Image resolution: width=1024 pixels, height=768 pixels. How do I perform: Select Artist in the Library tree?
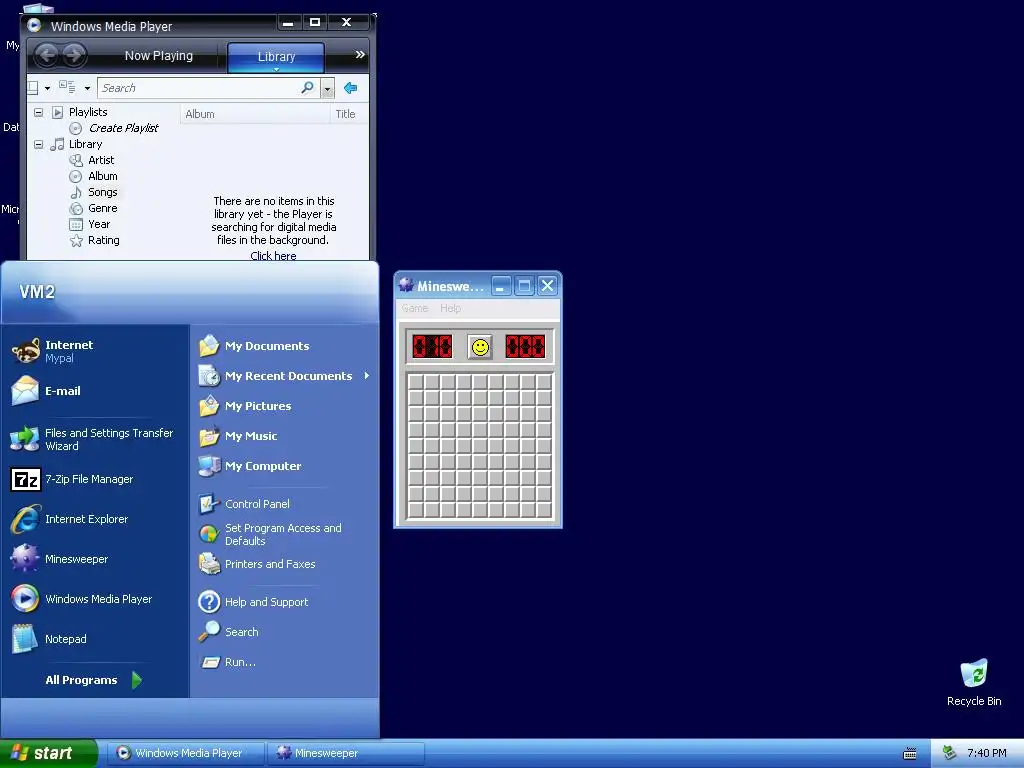pyautogui.click(x=101, y=160)
